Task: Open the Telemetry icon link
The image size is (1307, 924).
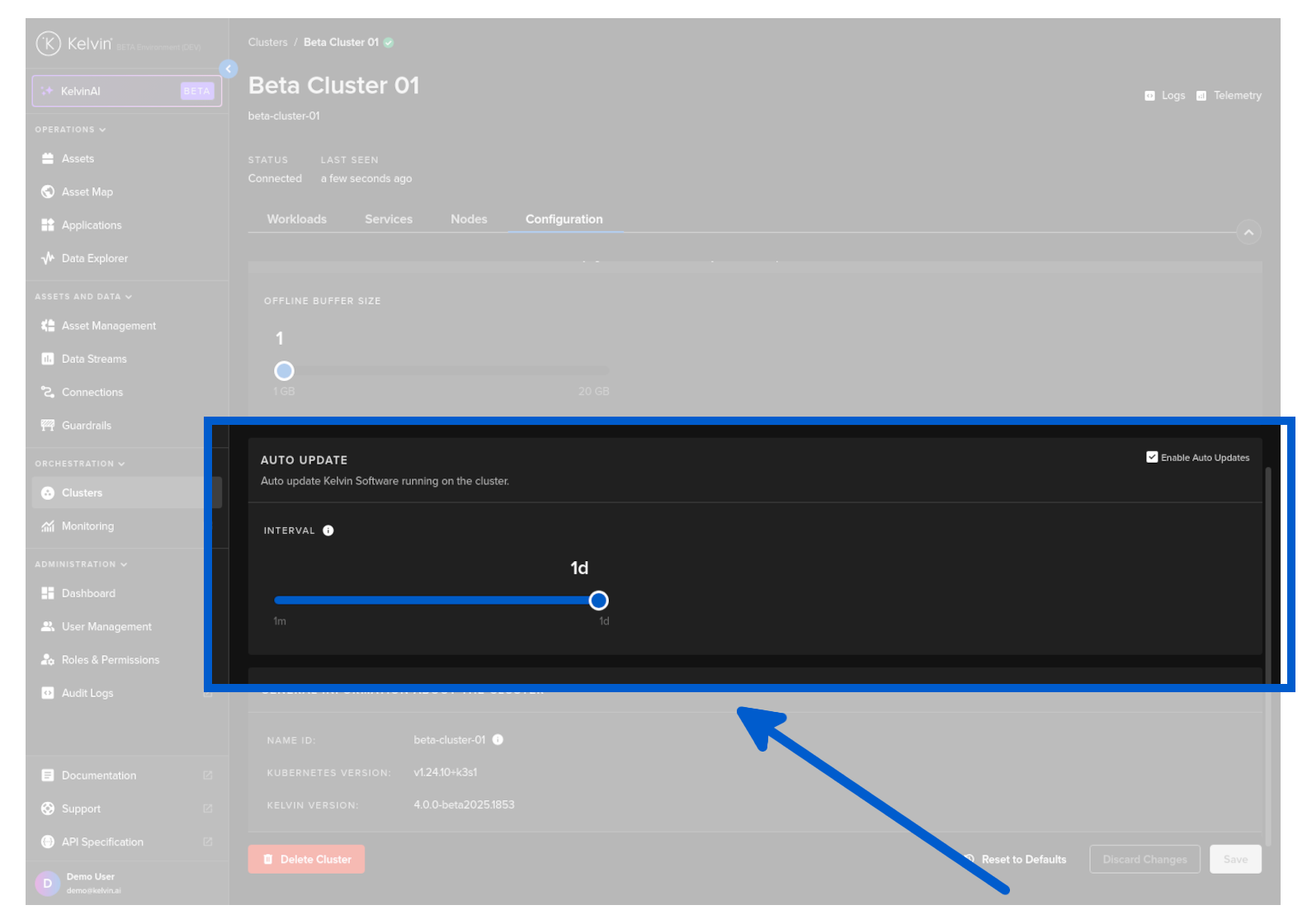Action: [1201, 96]
